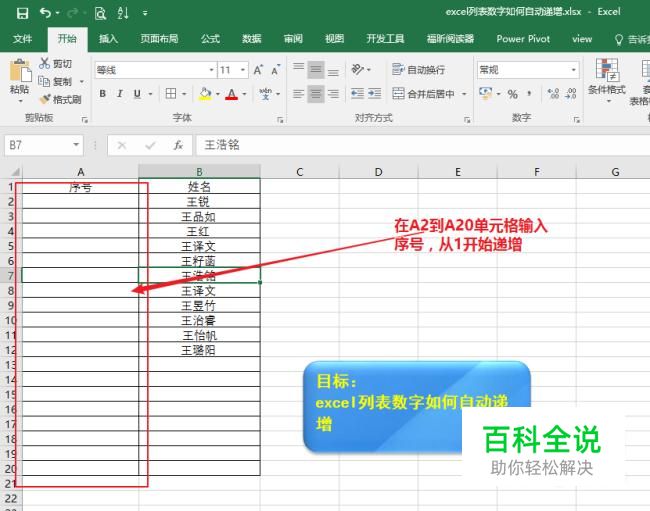Click the Decrease Indent icon

coord(357,94)
